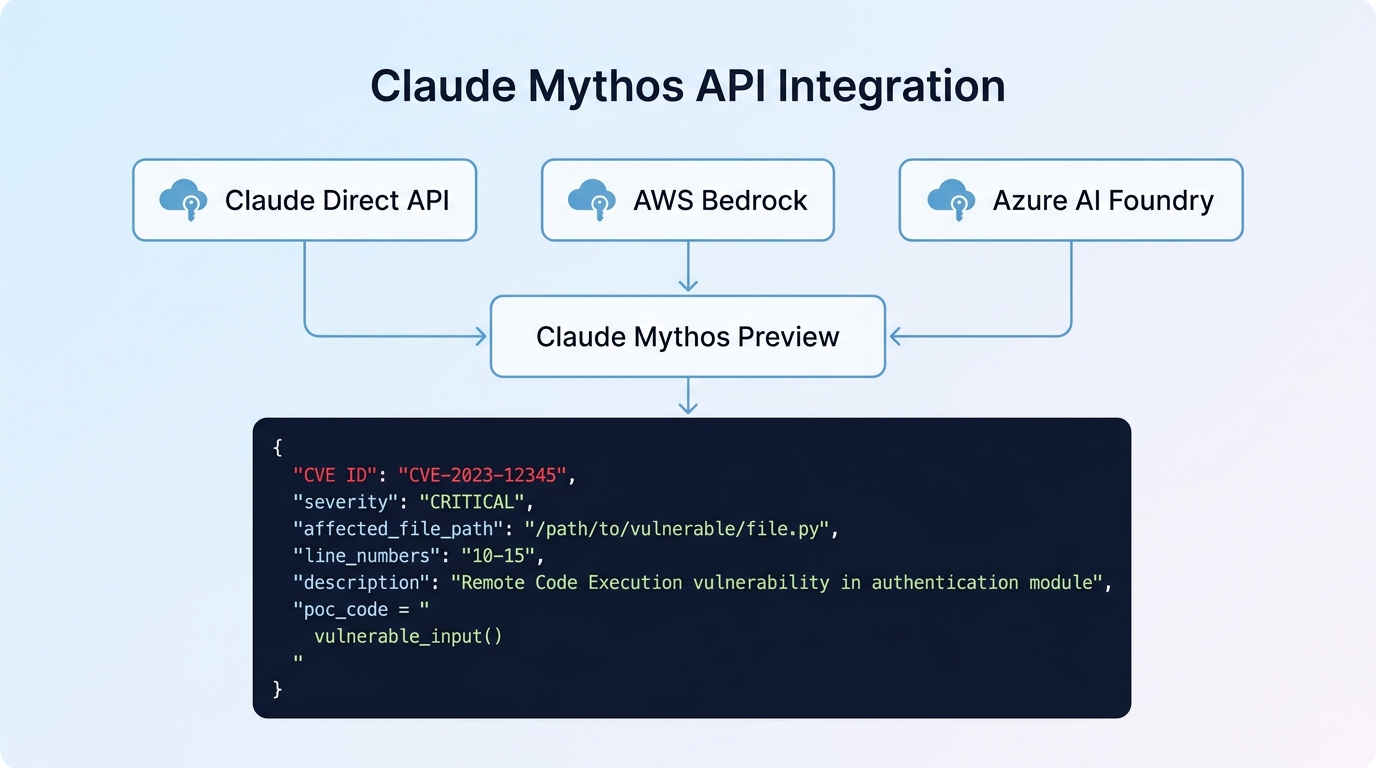This screenshot has height=768, width=1376.
Task: Click the Azure AI Foundry cloud icon
Action: click(951, 199)
